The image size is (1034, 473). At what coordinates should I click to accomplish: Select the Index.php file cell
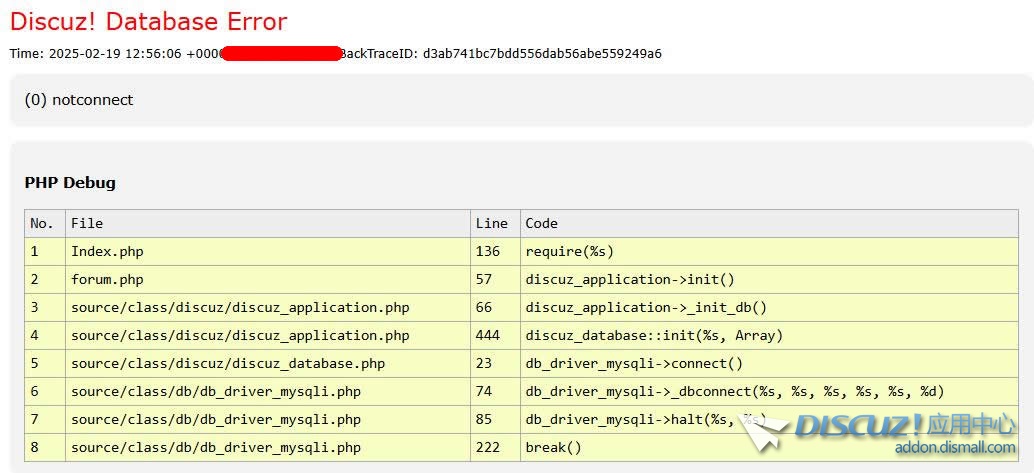click(x=107, y=251)
